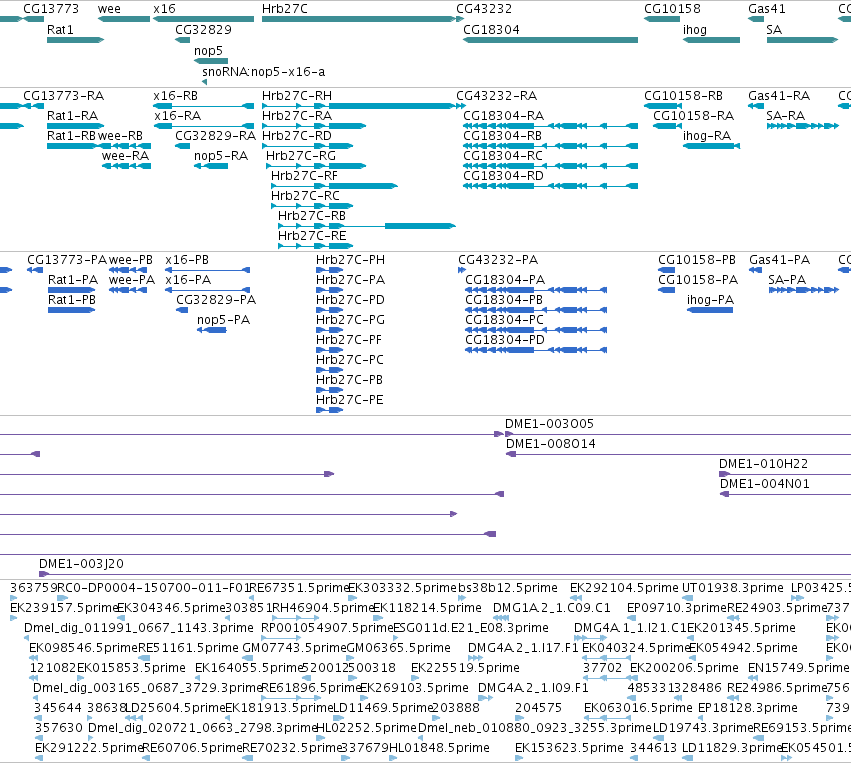851x763 pixels.
Task: Select the snoRNA:nop5-x16-a feature label
Action: click(x=264, y=72)
